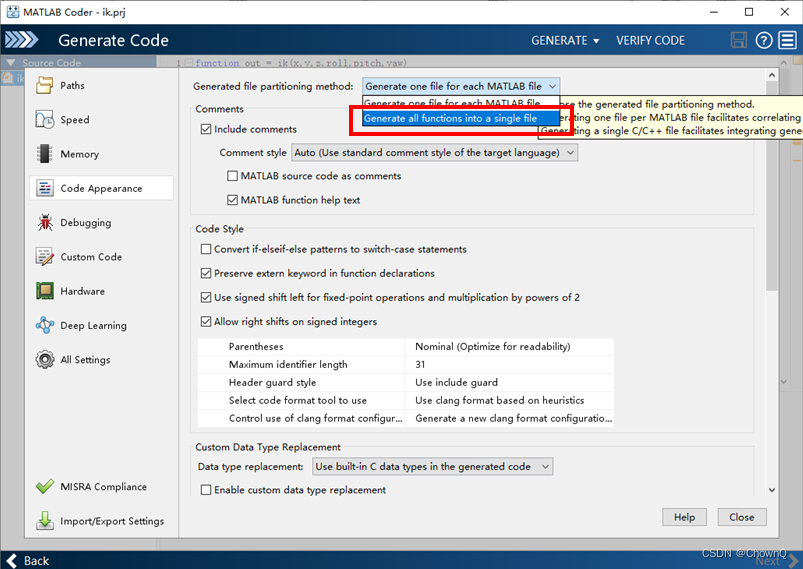Click the Help button

[x=684, y=517]
